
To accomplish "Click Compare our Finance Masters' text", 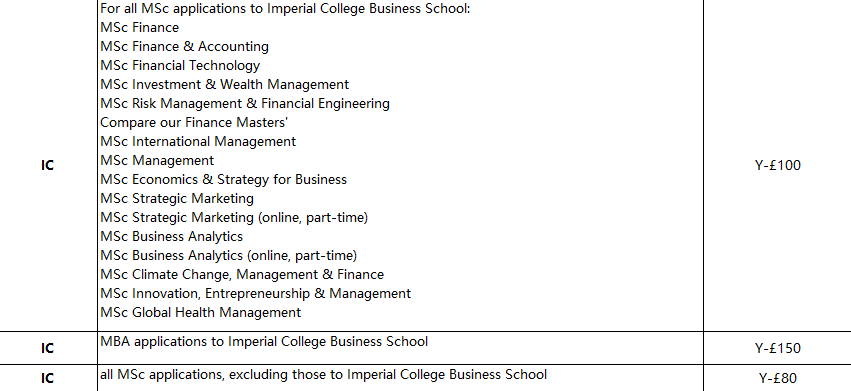I will 194,122.
